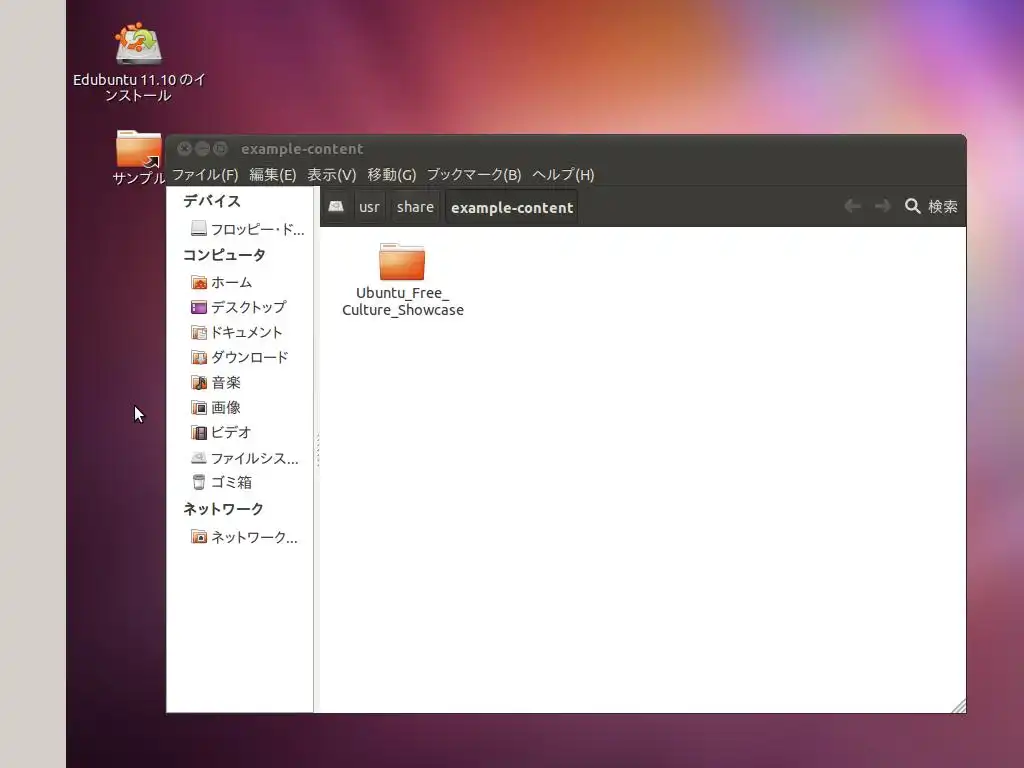Open the 表示(V) menu

tap(332, 175)
